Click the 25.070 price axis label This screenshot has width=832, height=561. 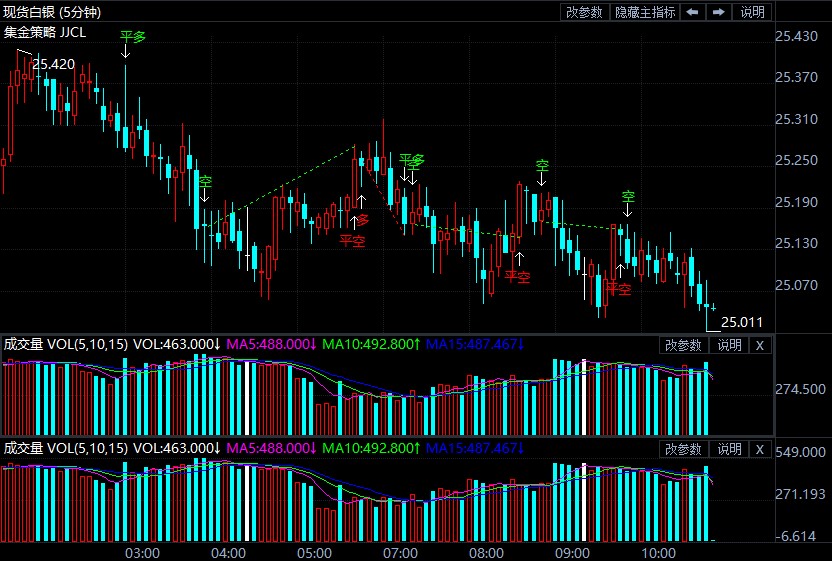tap(796, 285)
